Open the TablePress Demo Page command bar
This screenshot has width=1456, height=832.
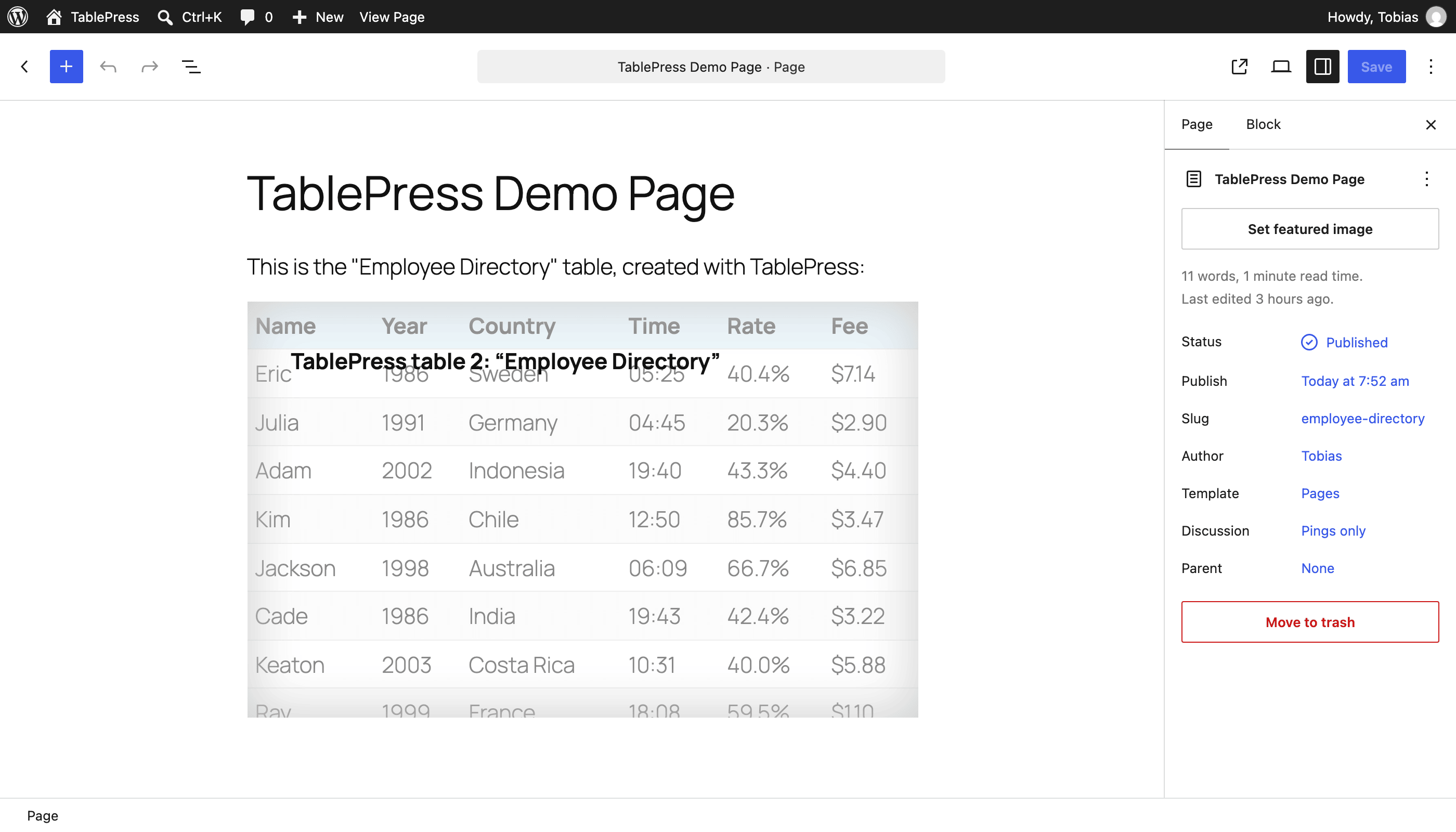711,66
